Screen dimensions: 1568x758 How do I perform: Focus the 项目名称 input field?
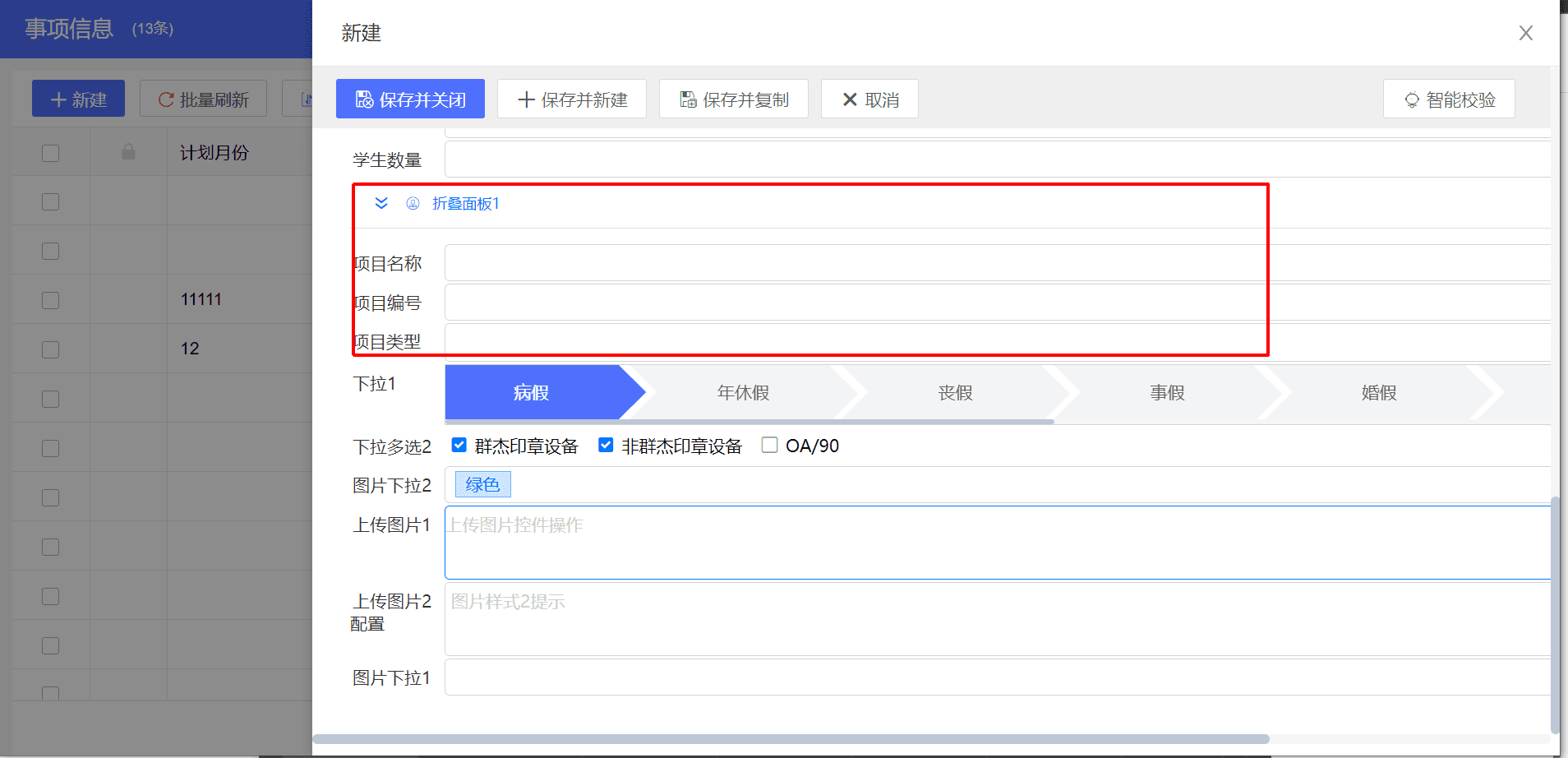pyautogui.click(x=997, y=263)
